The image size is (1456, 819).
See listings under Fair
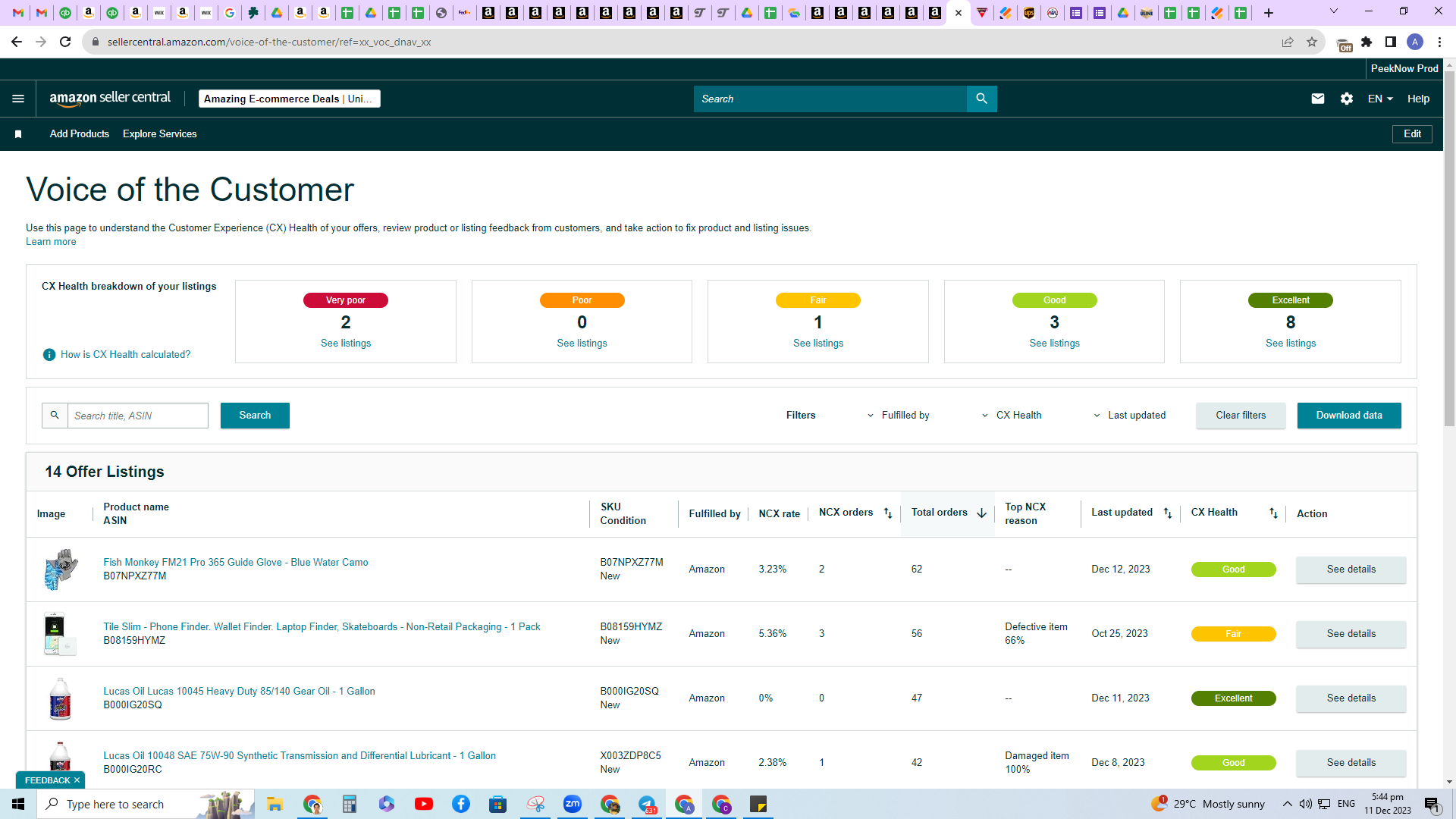[x=818, y=344]
